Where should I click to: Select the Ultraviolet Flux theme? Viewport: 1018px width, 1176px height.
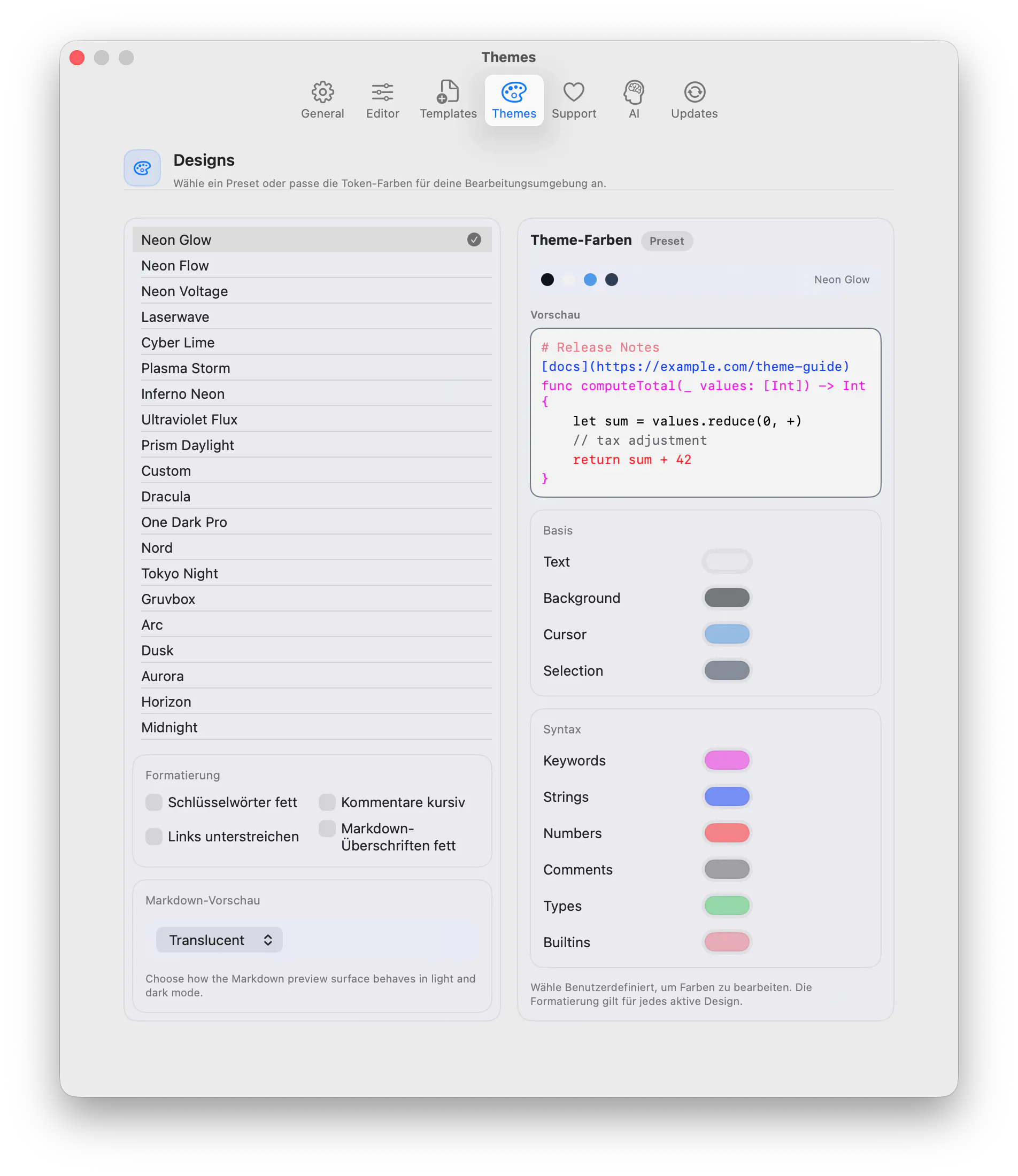pyautogui.click(x=312, y=419)
